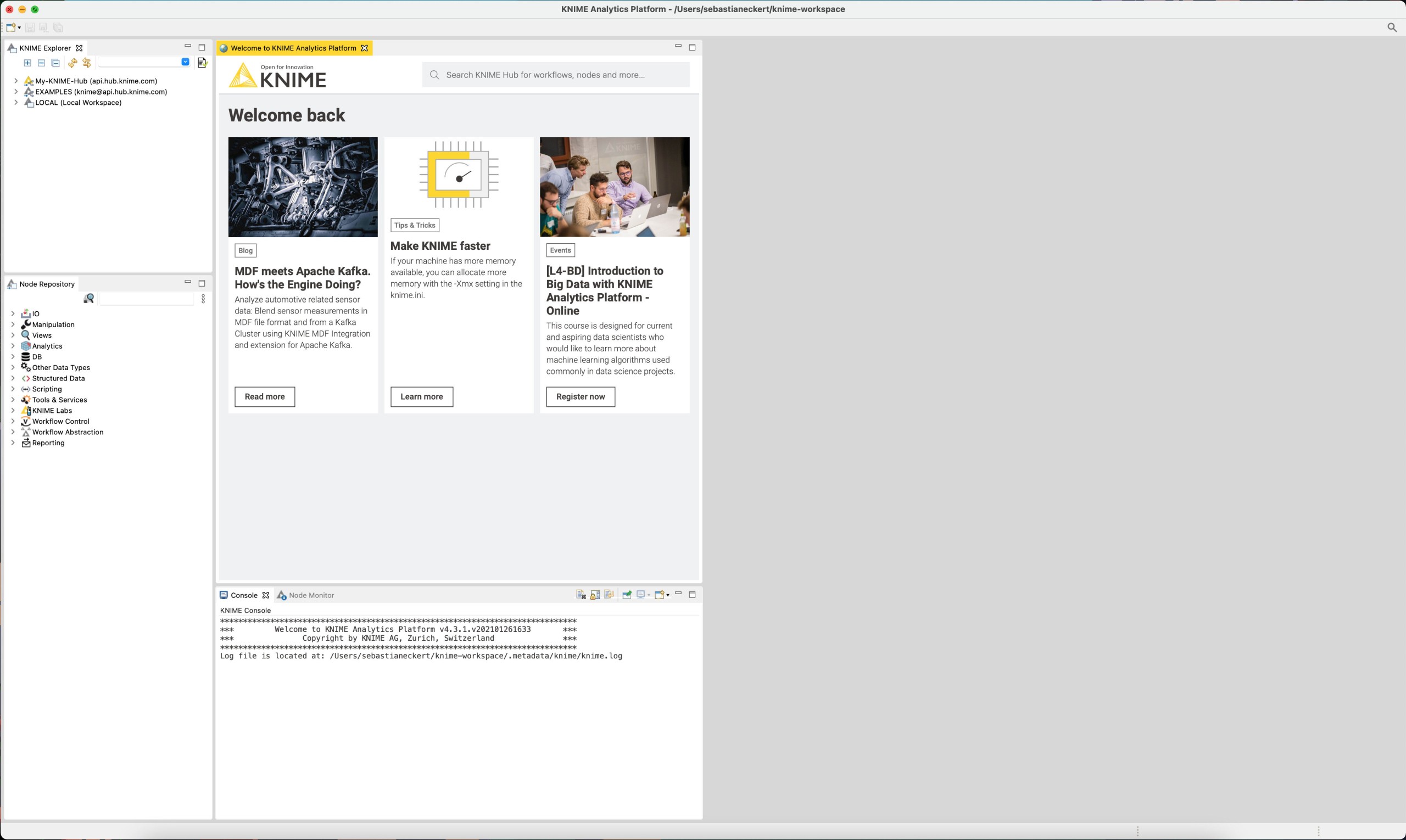Open Node Repository view menu dots
This screenshot has width=1406, height=840.
[203, 298]
